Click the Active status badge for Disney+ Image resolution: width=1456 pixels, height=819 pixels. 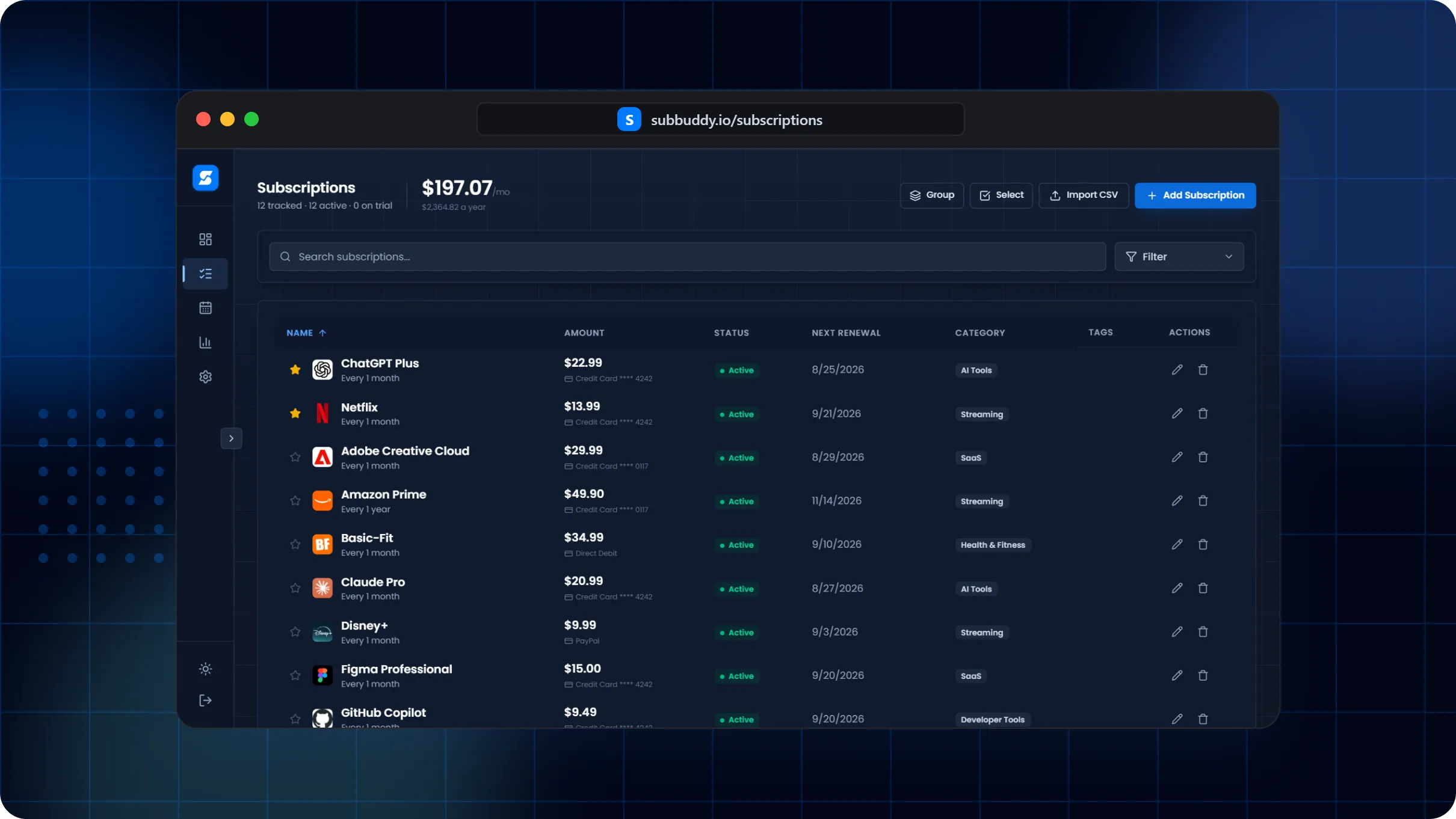pos(737,633)
